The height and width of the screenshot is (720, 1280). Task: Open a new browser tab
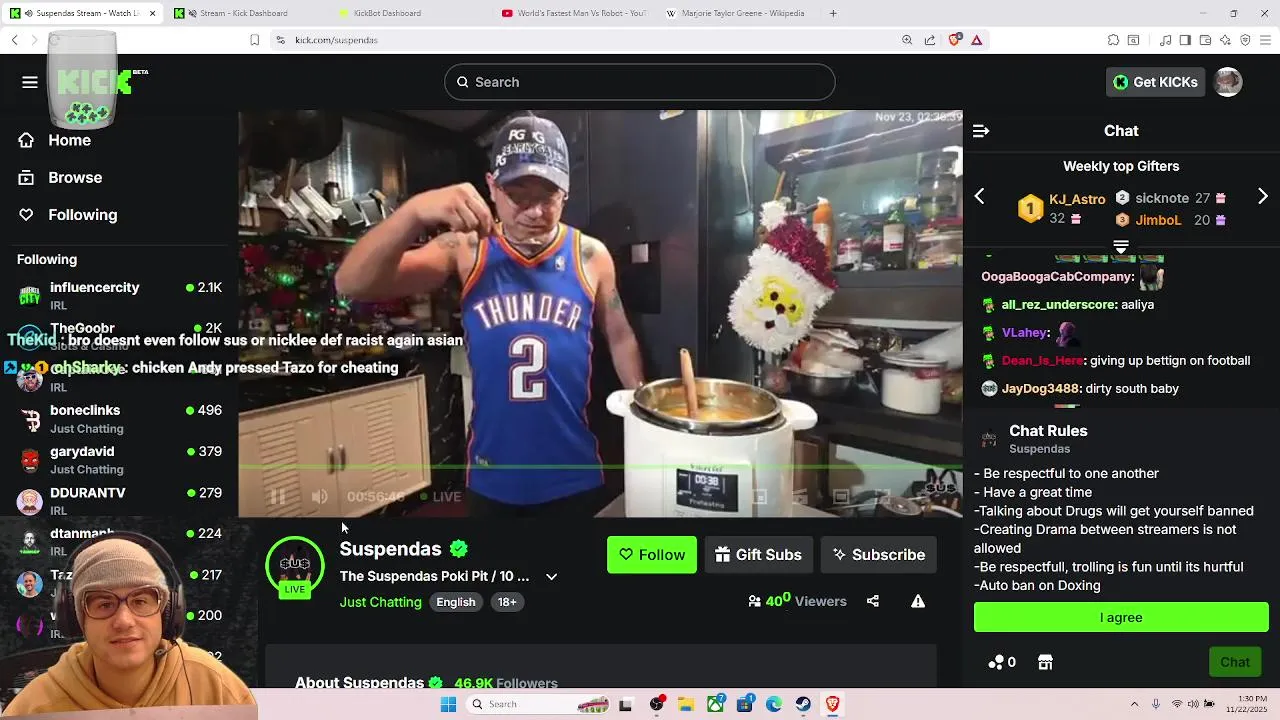(x=833, y=13)
